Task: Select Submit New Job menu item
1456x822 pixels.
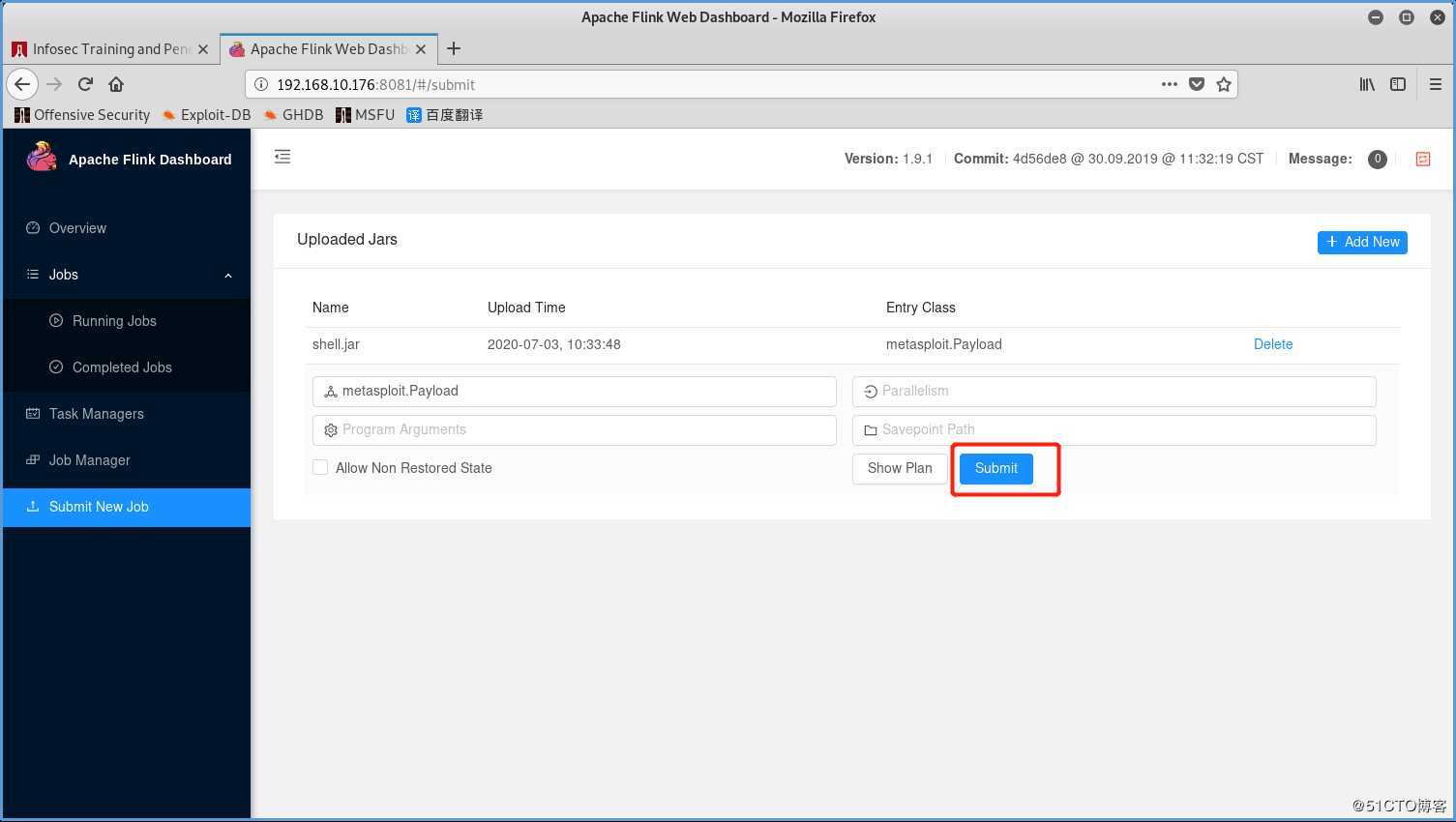Action: click(x=127, y=507)
